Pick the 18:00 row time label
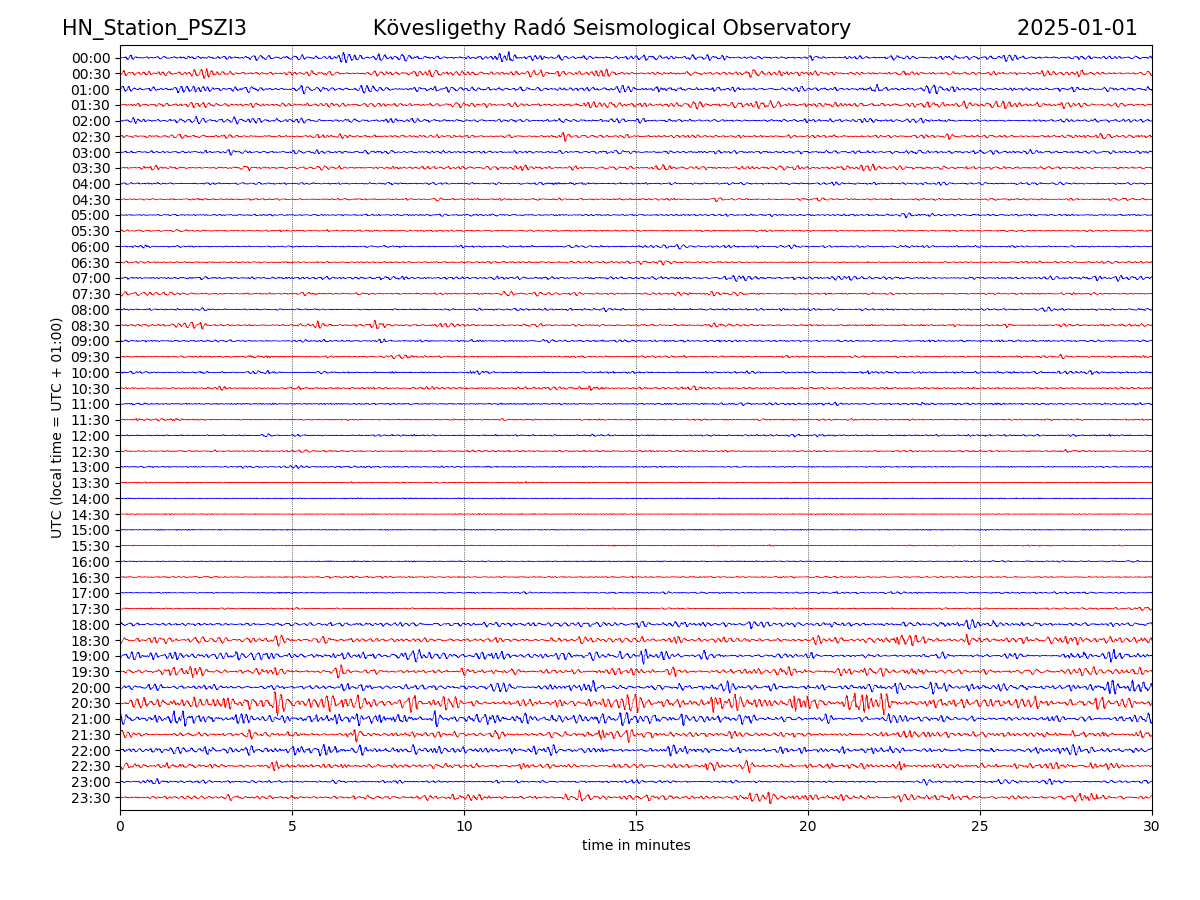This screenshot has width=1200, height=900. point(91,625)
